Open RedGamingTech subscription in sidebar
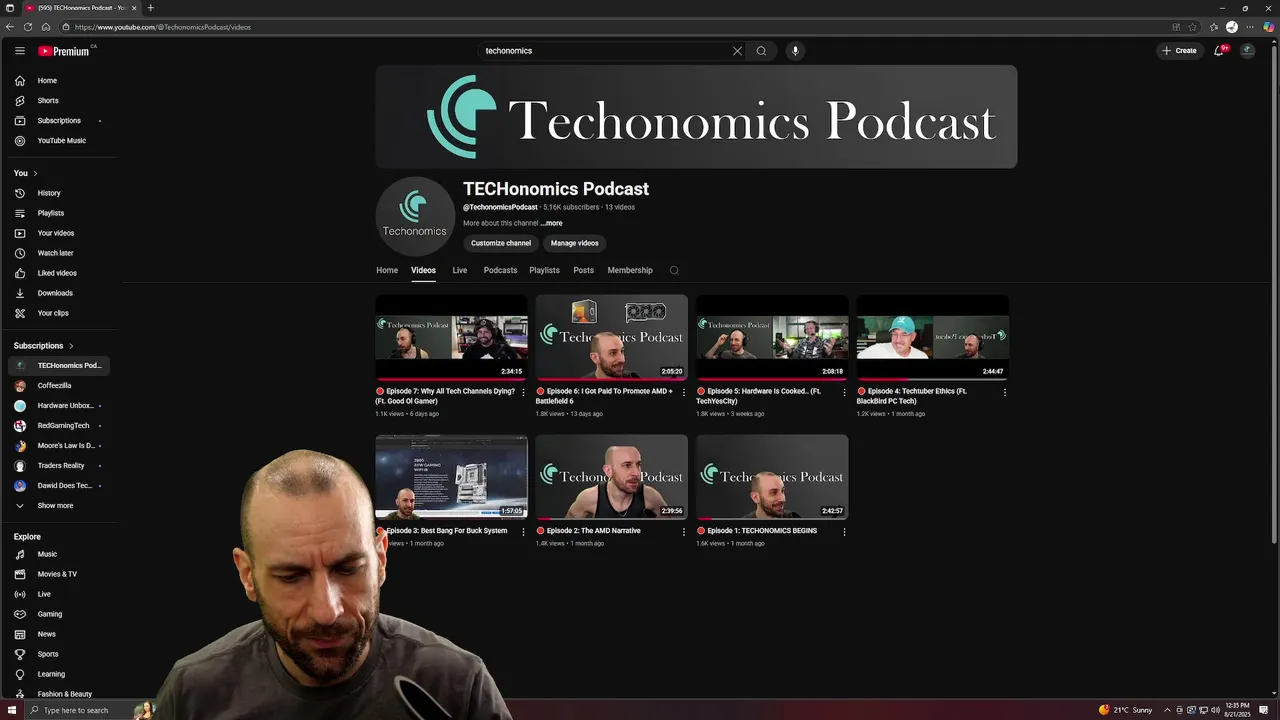This screenshot has height=720, width=1280. (x=60, y=426)
